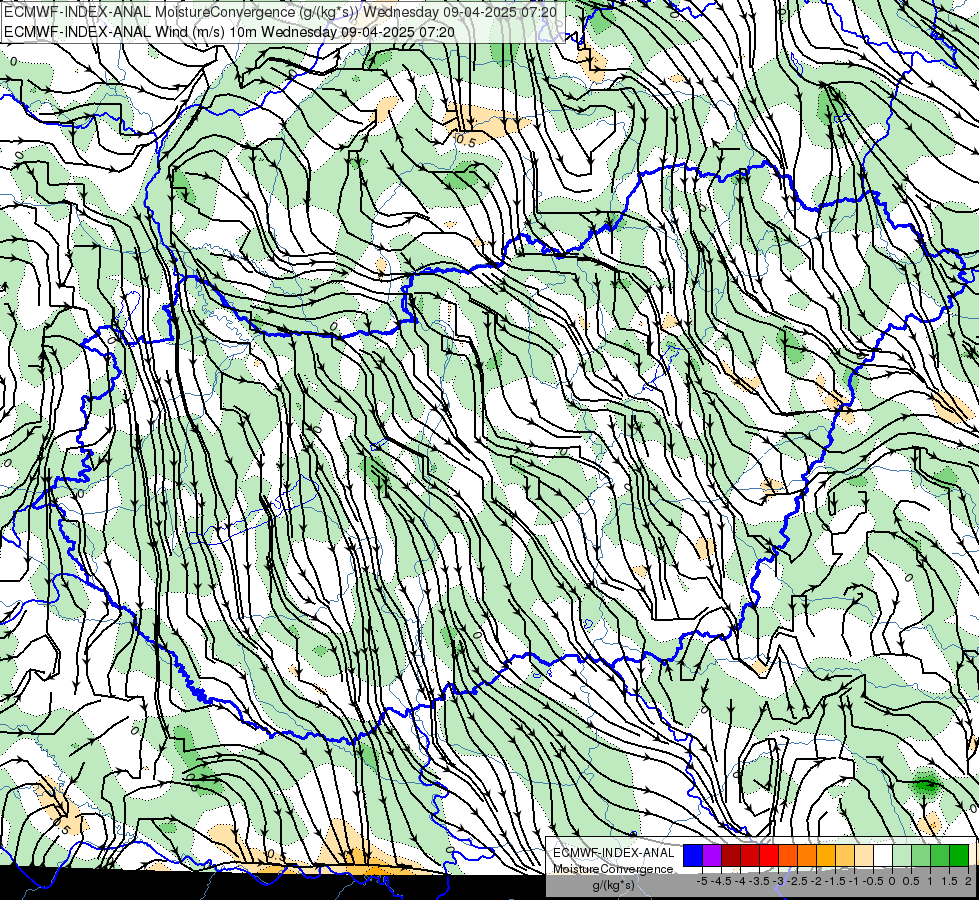
Task: Click the '2' legend scale value
Action: (x=968, y=881)
